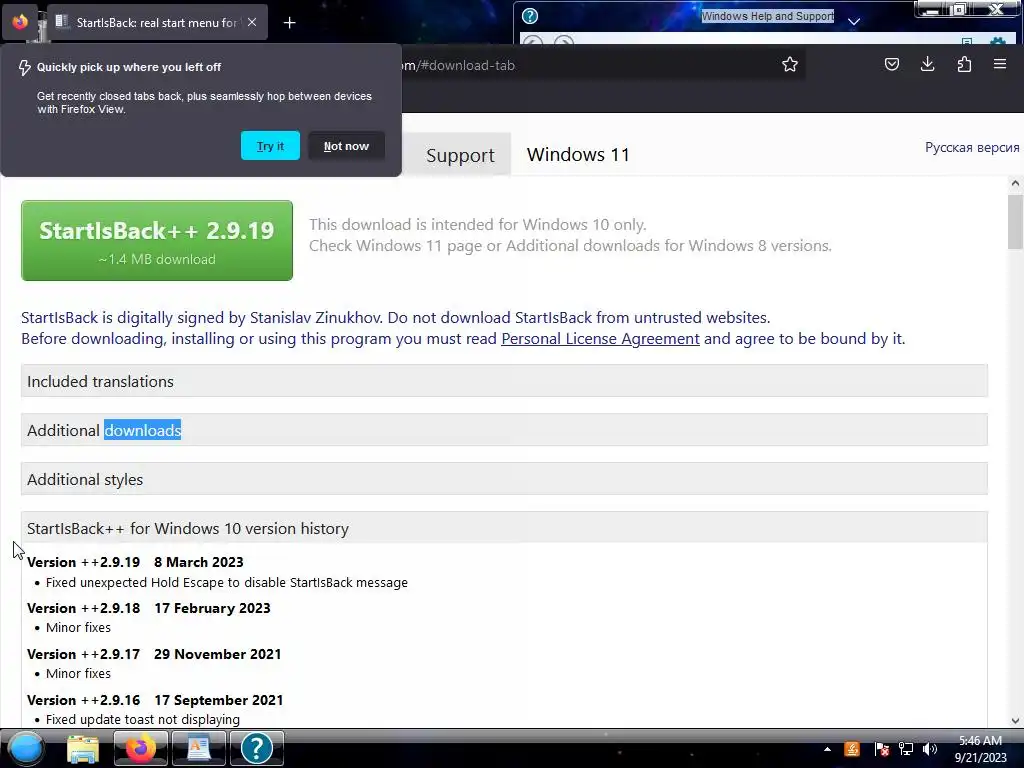
Task: Open the Help and Support options gear
Action: 997,42
